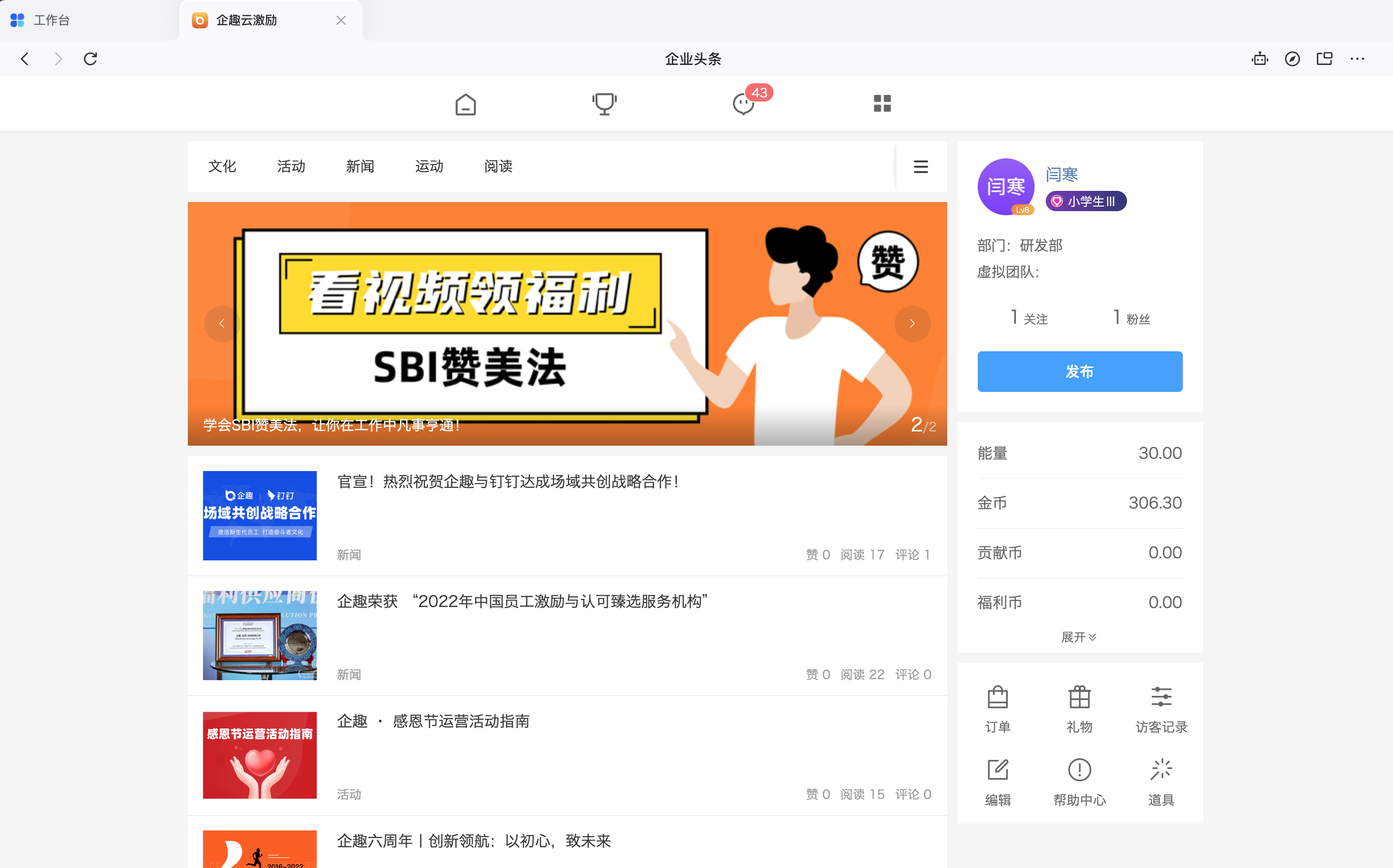
Task: Switch to the 工作台 window tab
Action: (89, 20)
